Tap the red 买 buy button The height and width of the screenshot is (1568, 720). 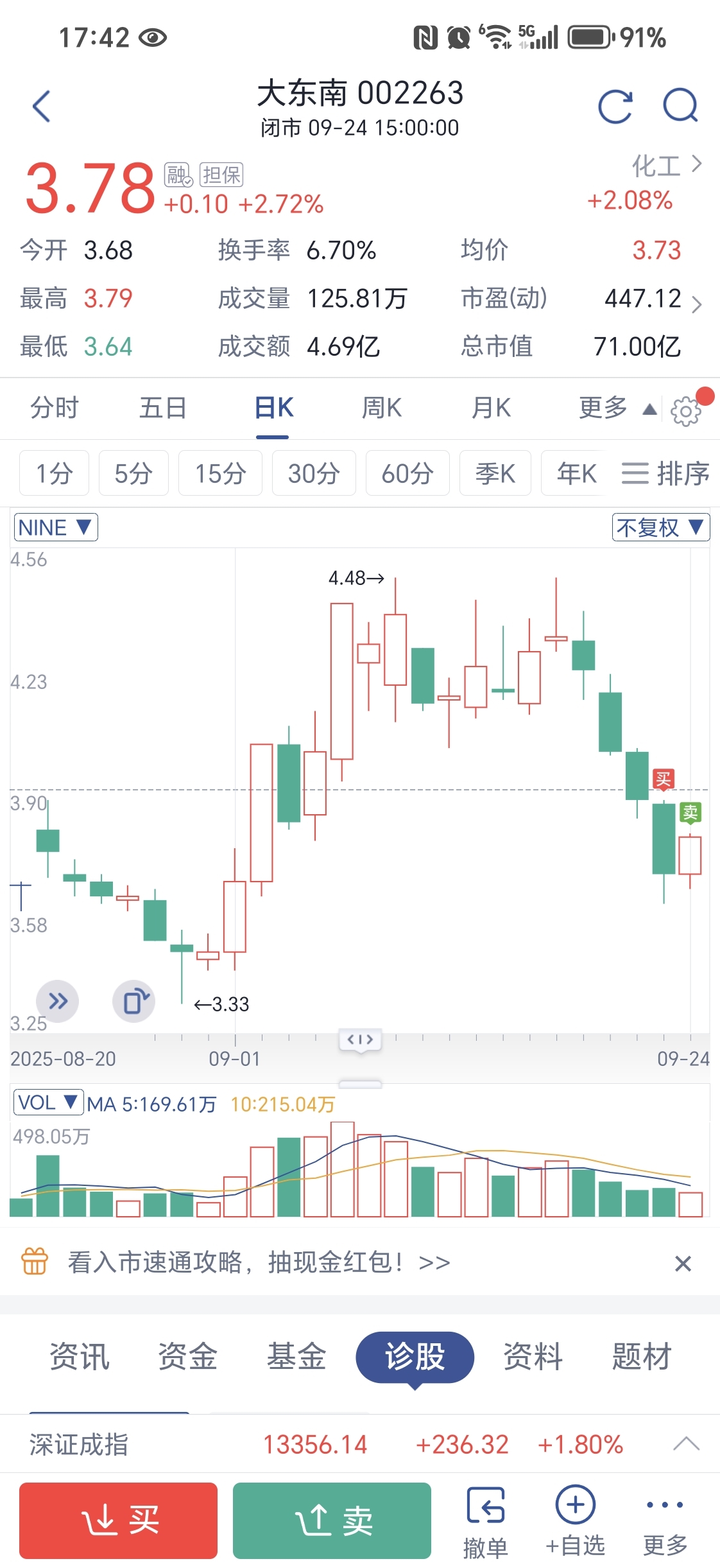(x=118, y=1520)
